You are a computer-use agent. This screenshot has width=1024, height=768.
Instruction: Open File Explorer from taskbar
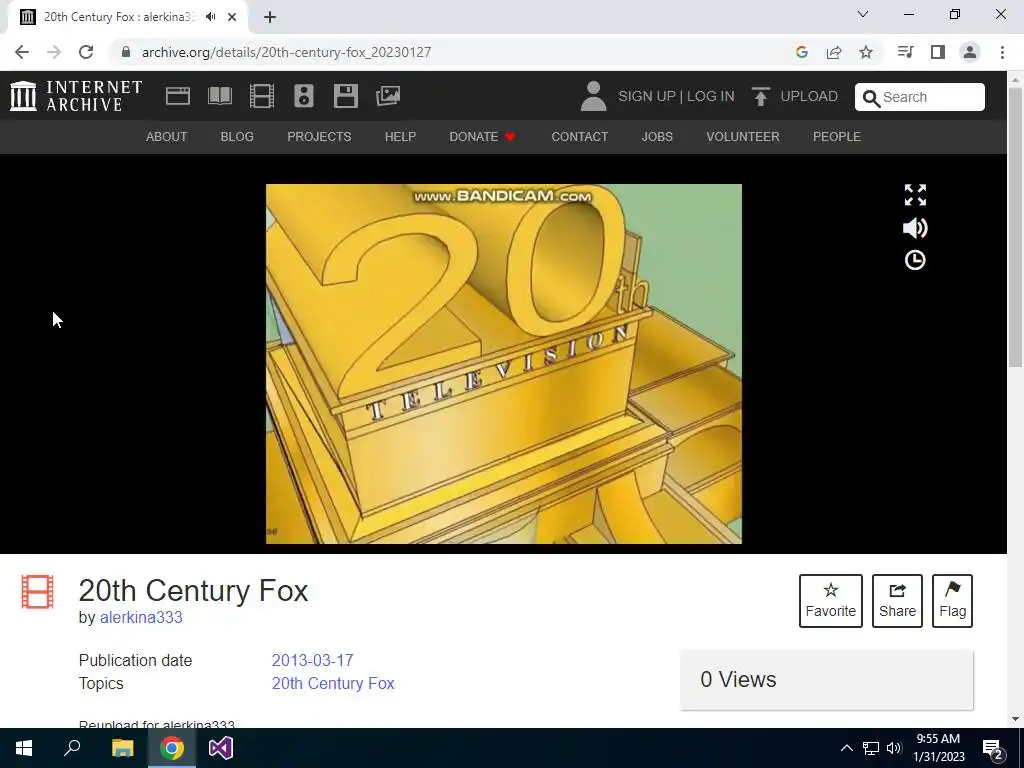[x=122, y=748]
